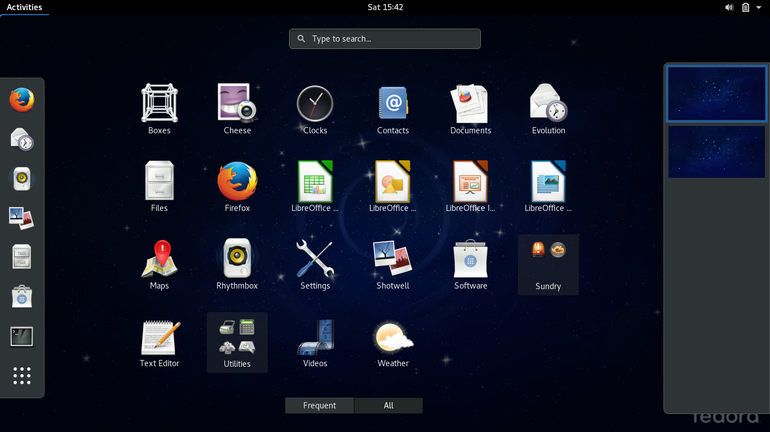The height and width of the screenshot is (432, 770).
Task: Open the Software store
Action: tap(470, 263)
